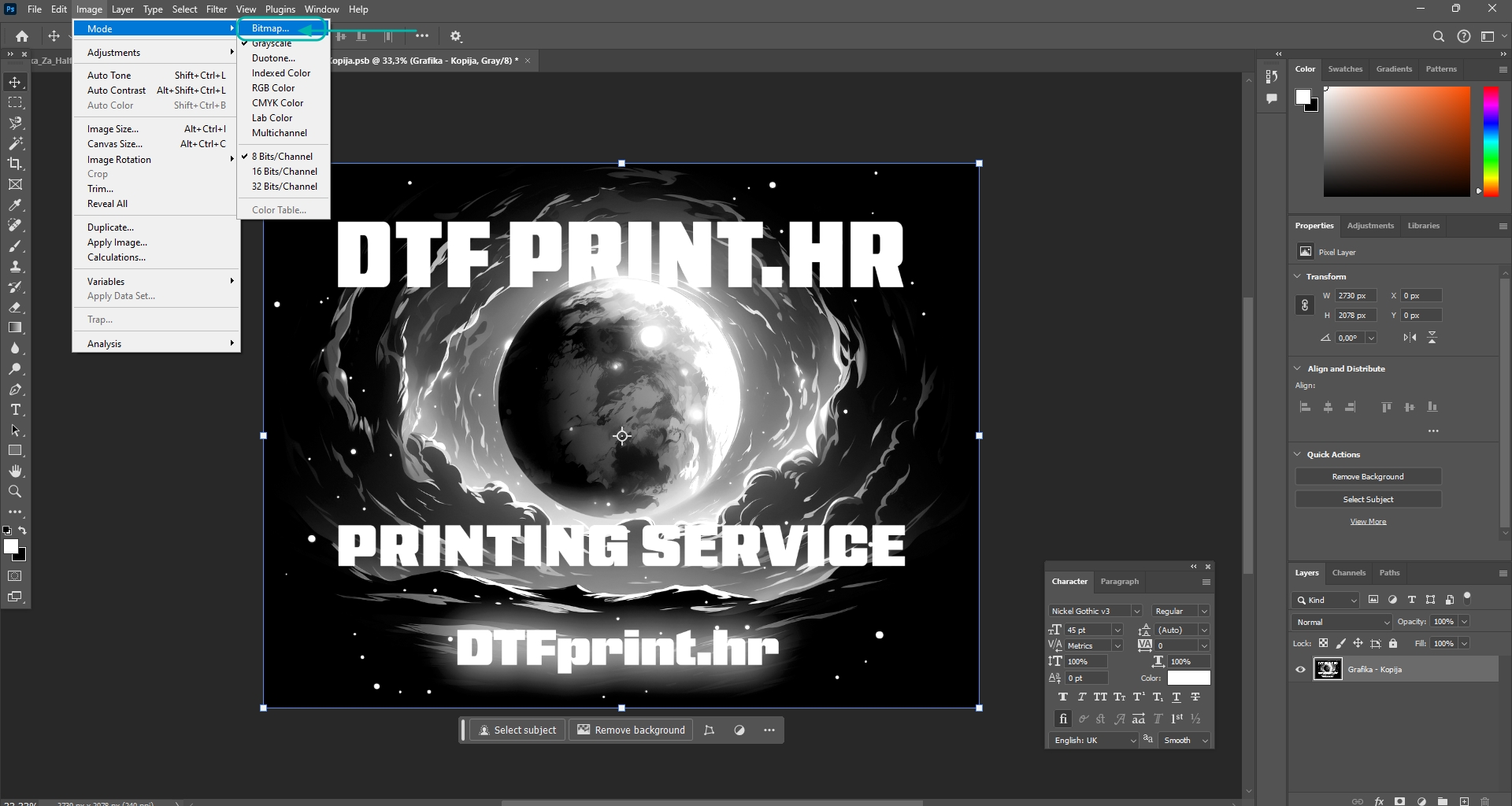This screenshot has width=1512, height=806.
Task: Open the anti-aliasing dropdown Smooth
Action: point(1185,741)
